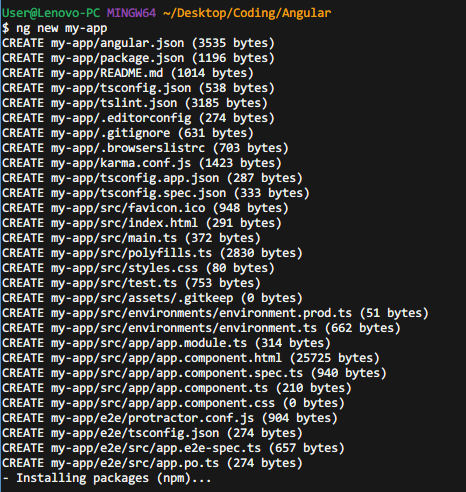This screenshot has height=492, width=466.
Task: Click the User@Lenovo-PC prompt text
Action: pyautogui.click(x=51, y=13)
